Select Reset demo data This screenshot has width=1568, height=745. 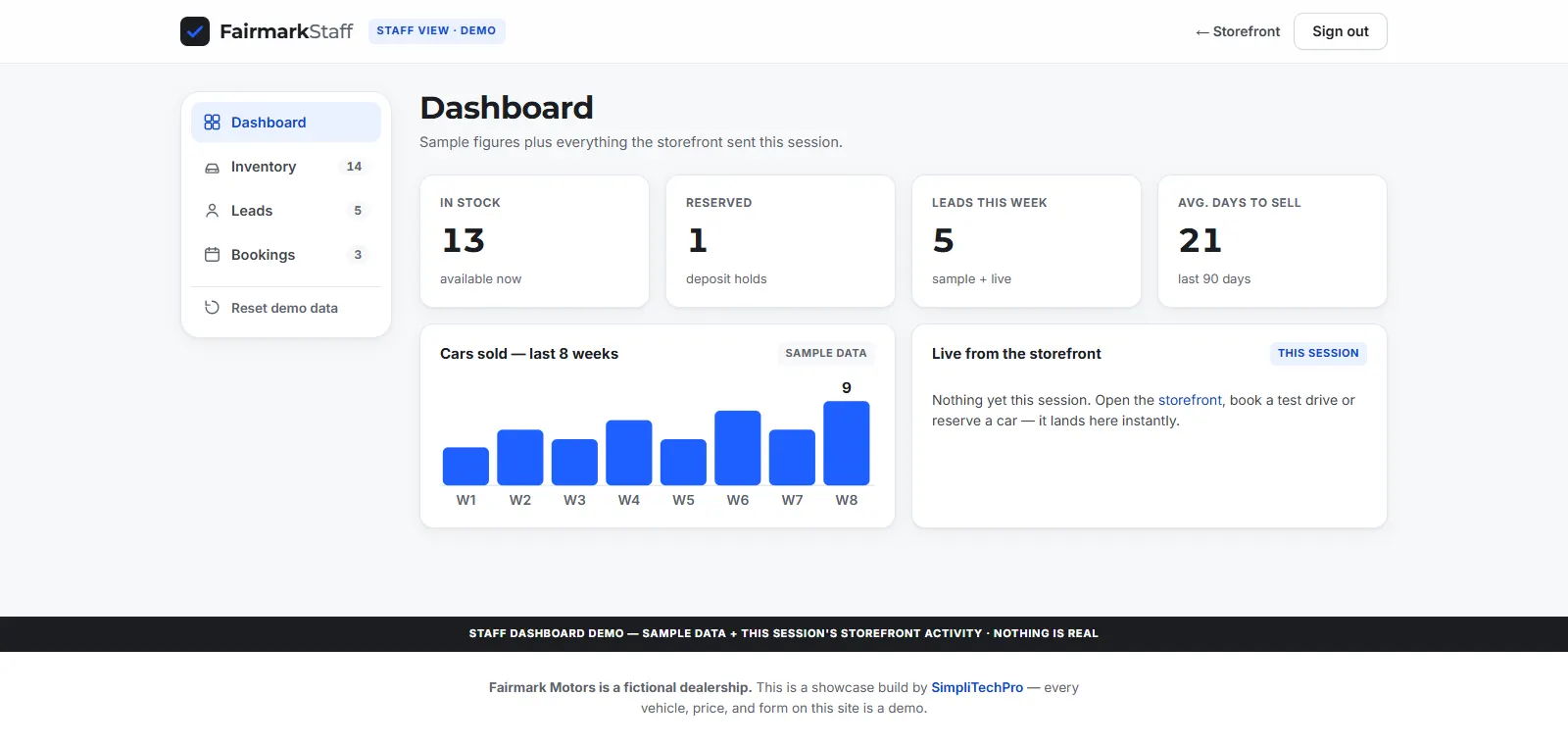(x=286, y=308)
